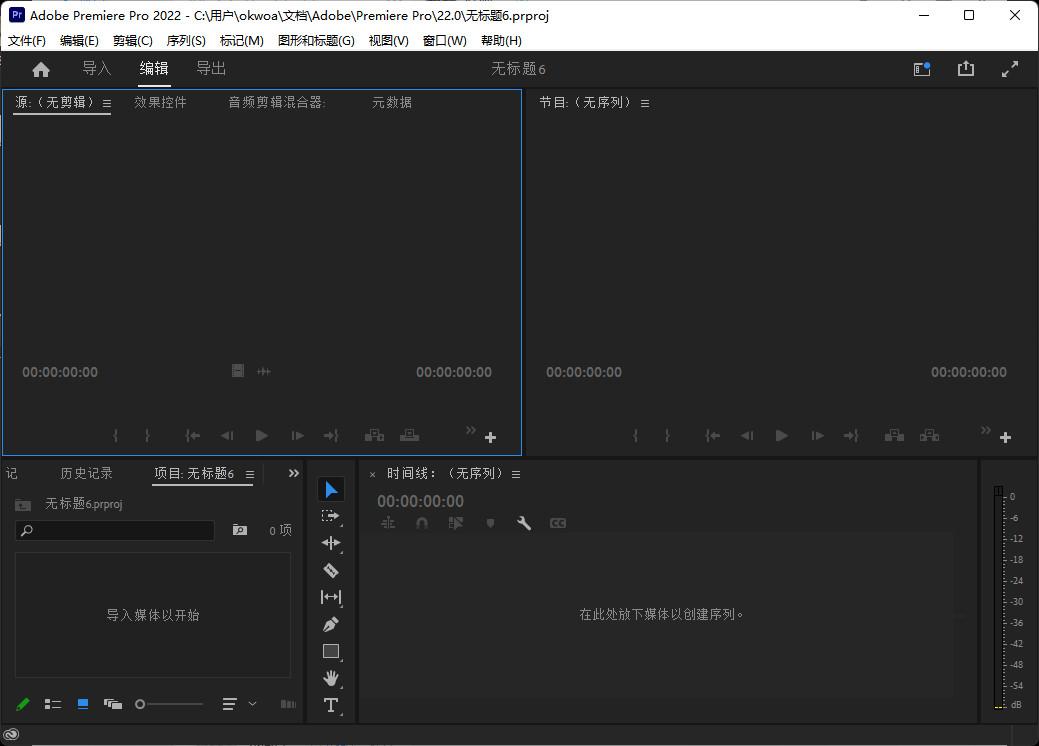
Task: Open Creative Cloud status icon
Action: coord(11,734)
